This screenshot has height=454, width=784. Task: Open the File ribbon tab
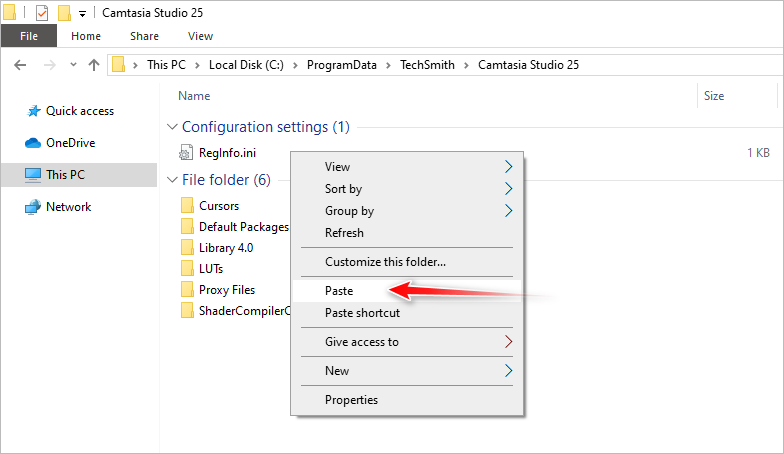tap(28, 36)
